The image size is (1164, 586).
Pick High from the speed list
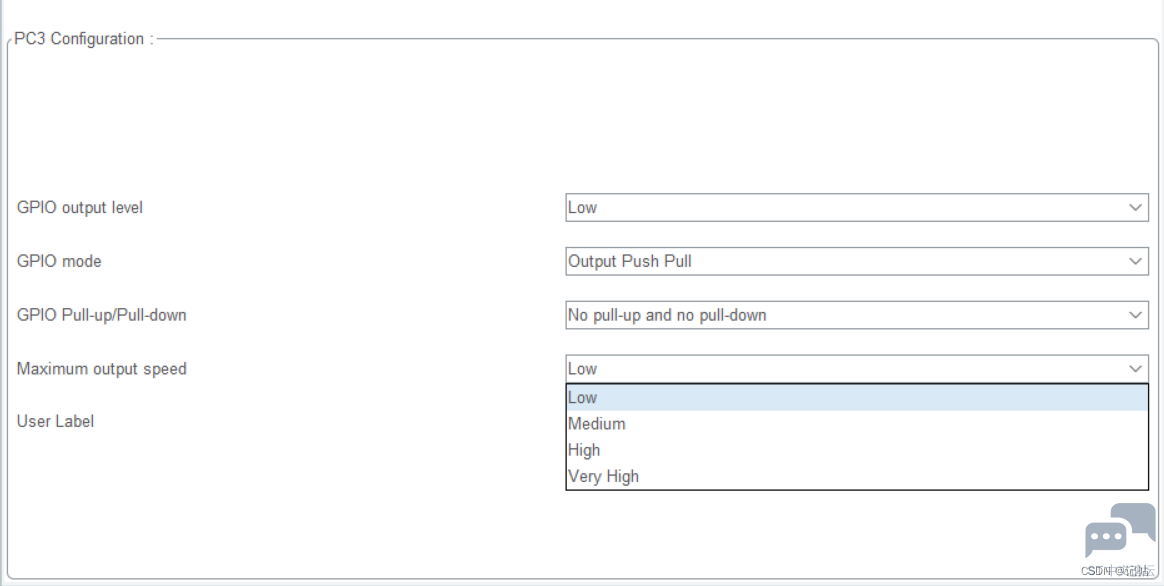pyautogui.click(x=857, y=450)
